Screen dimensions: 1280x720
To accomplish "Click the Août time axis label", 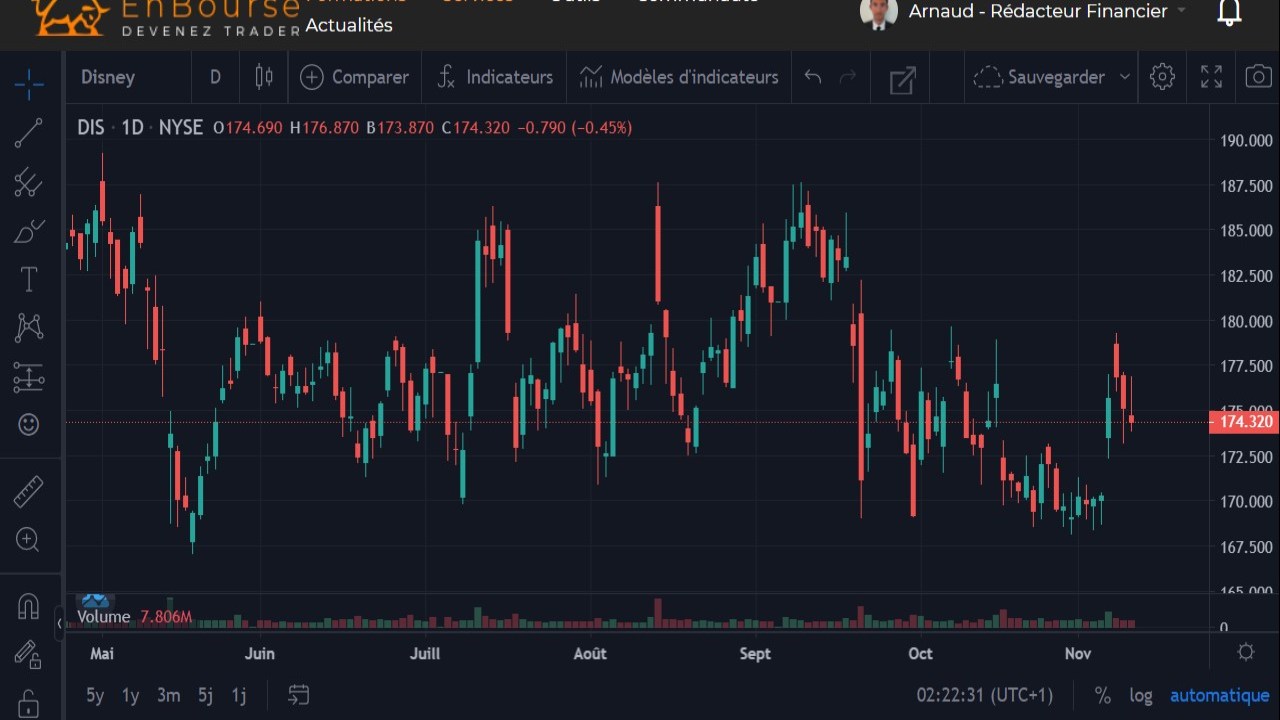I will pos(590,653).
